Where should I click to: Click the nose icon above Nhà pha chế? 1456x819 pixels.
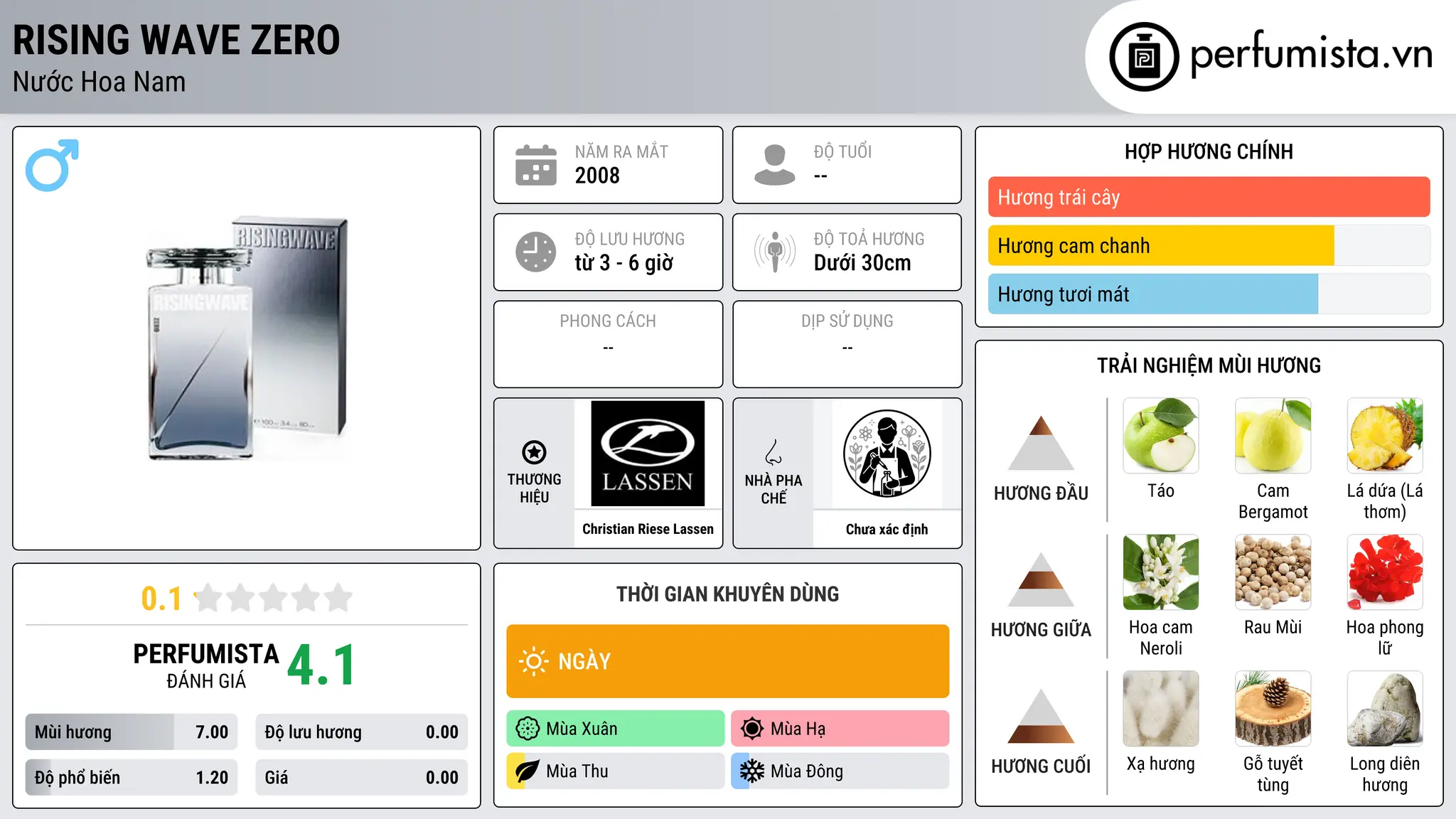point(773,452)
